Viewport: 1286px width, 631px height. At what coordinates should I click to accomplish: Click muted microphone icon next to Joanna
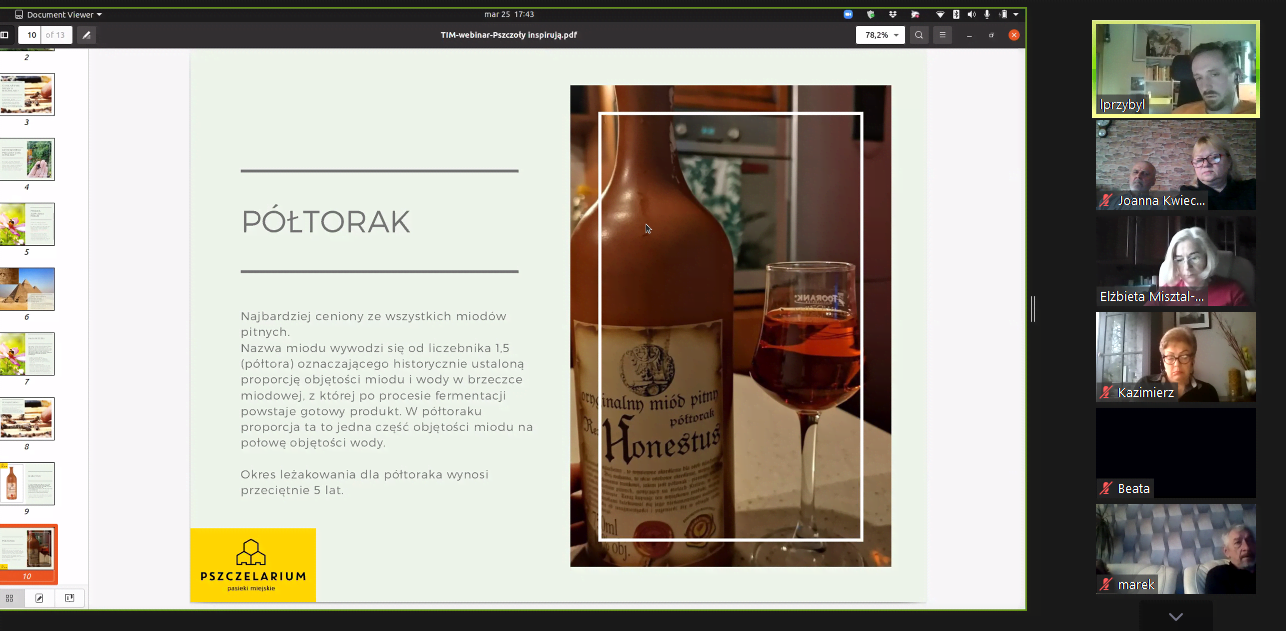[x=1106, y=200]
